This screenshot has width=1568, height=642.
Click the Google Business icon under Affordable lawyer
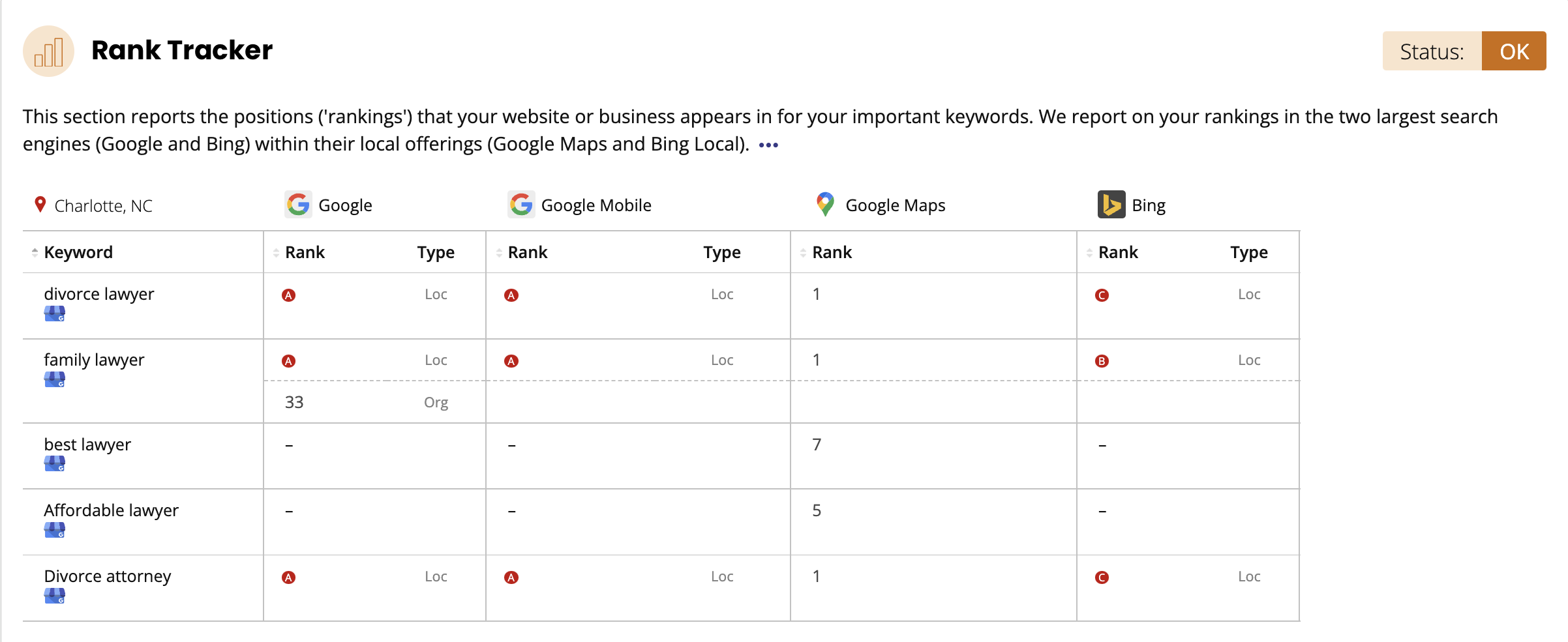(x=55, y=530)
